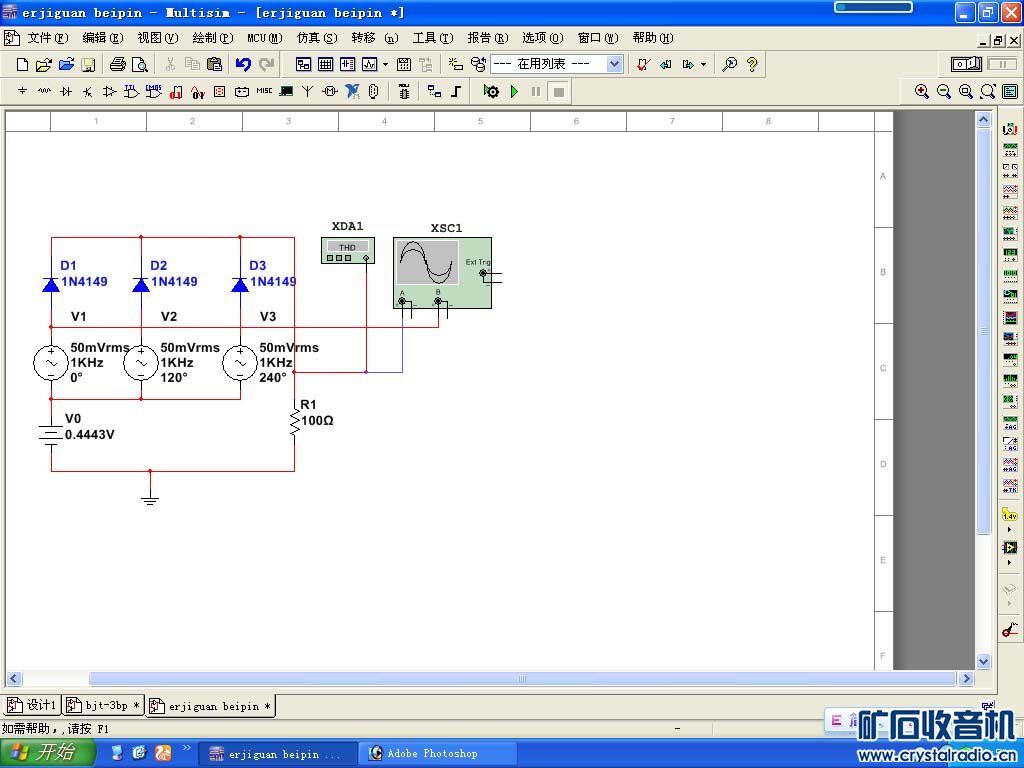1024x768 pixels.
Task: Zoom out of the schematic
Action: [944, 91]
